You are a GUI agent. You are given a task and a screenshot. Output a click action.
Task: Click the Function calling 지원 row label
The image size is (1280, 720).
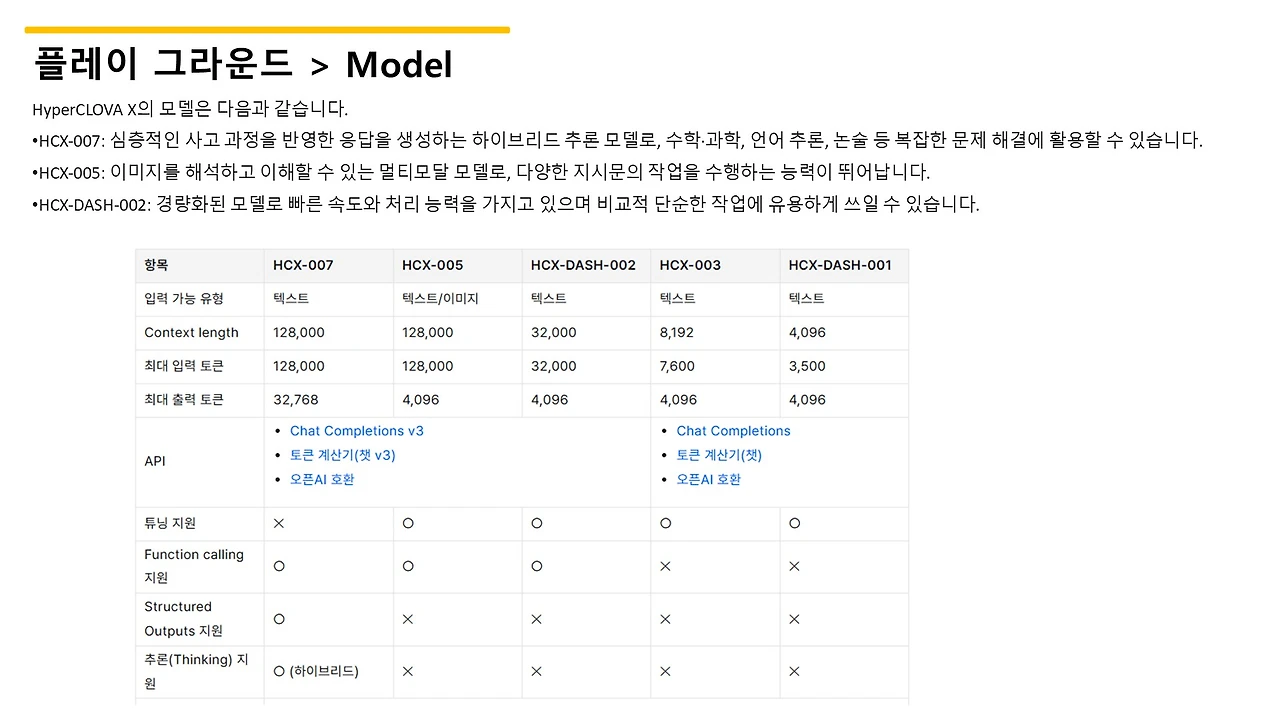tap(194, 566)
